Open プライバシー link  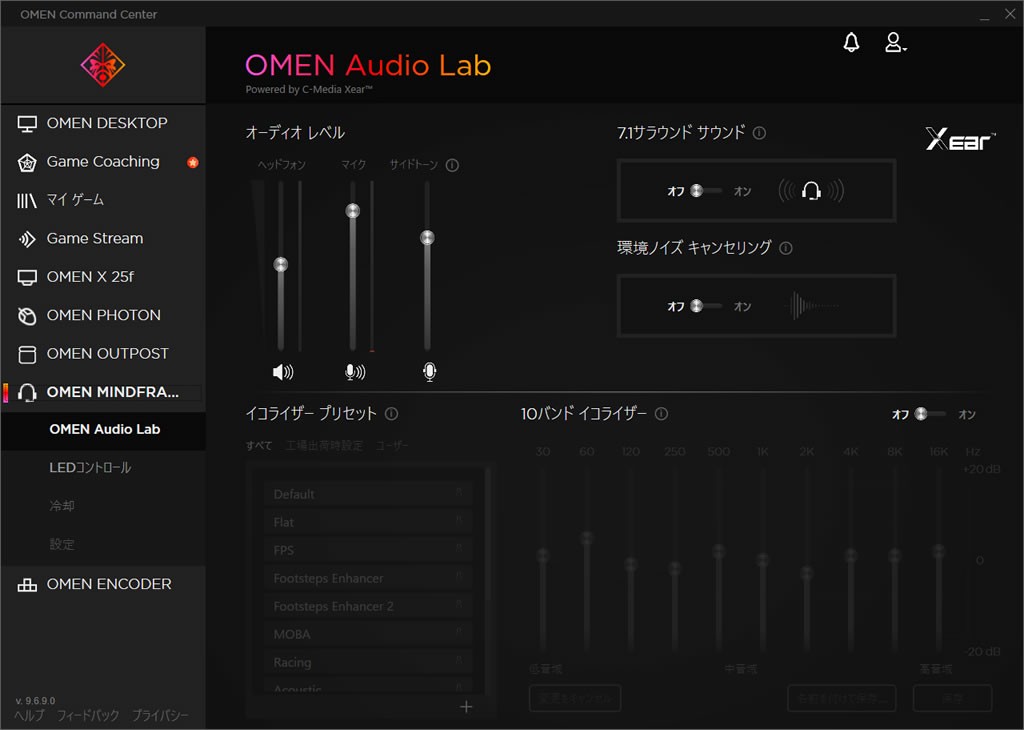coord(160,716)
